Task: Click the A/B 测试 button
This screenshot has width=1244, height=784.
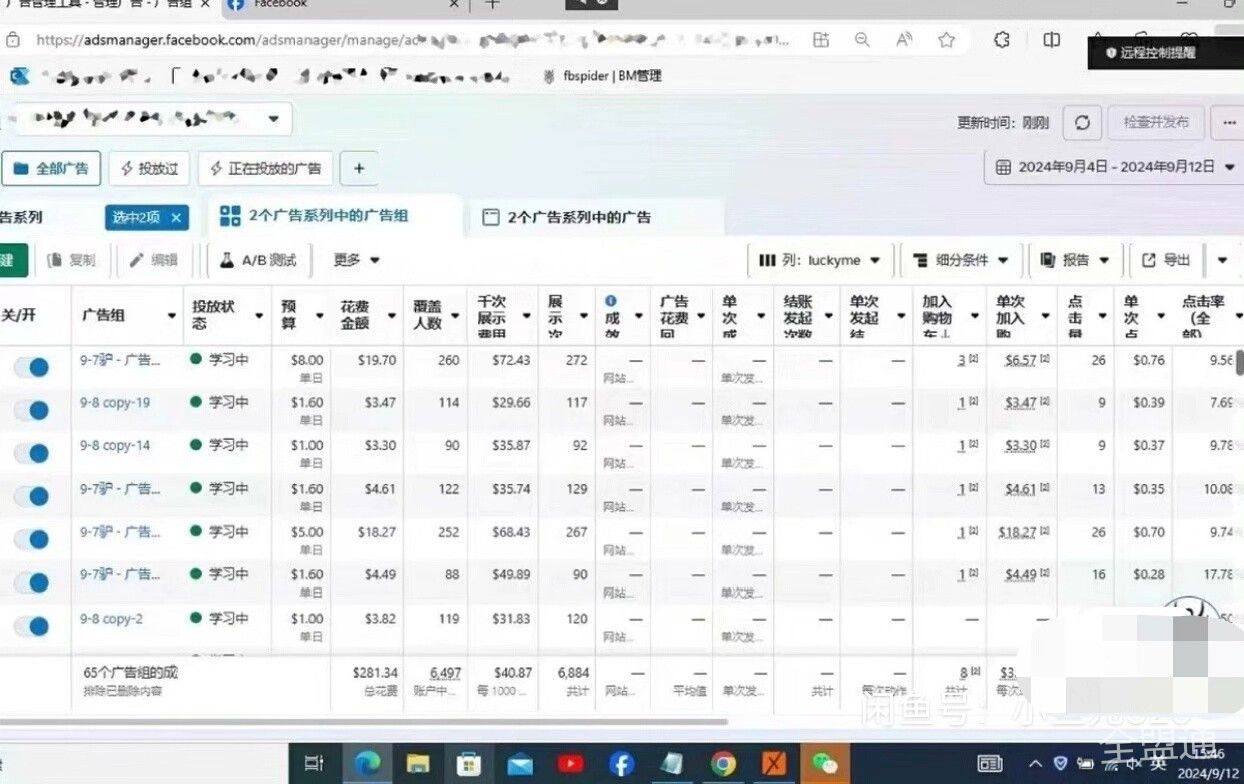Action: (259, 260)
